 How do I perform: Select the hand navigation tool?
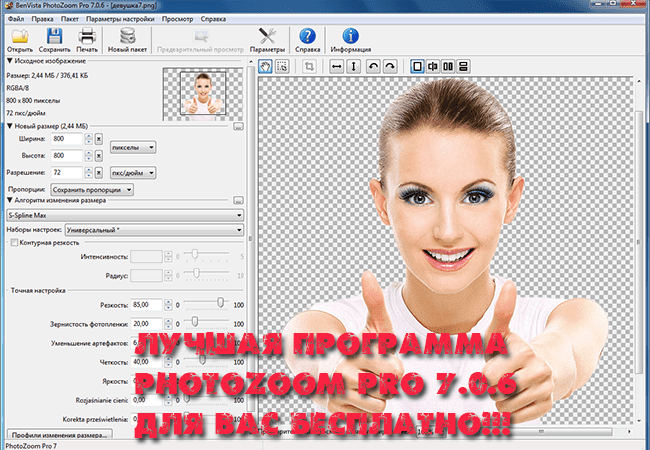pos(265,66)
